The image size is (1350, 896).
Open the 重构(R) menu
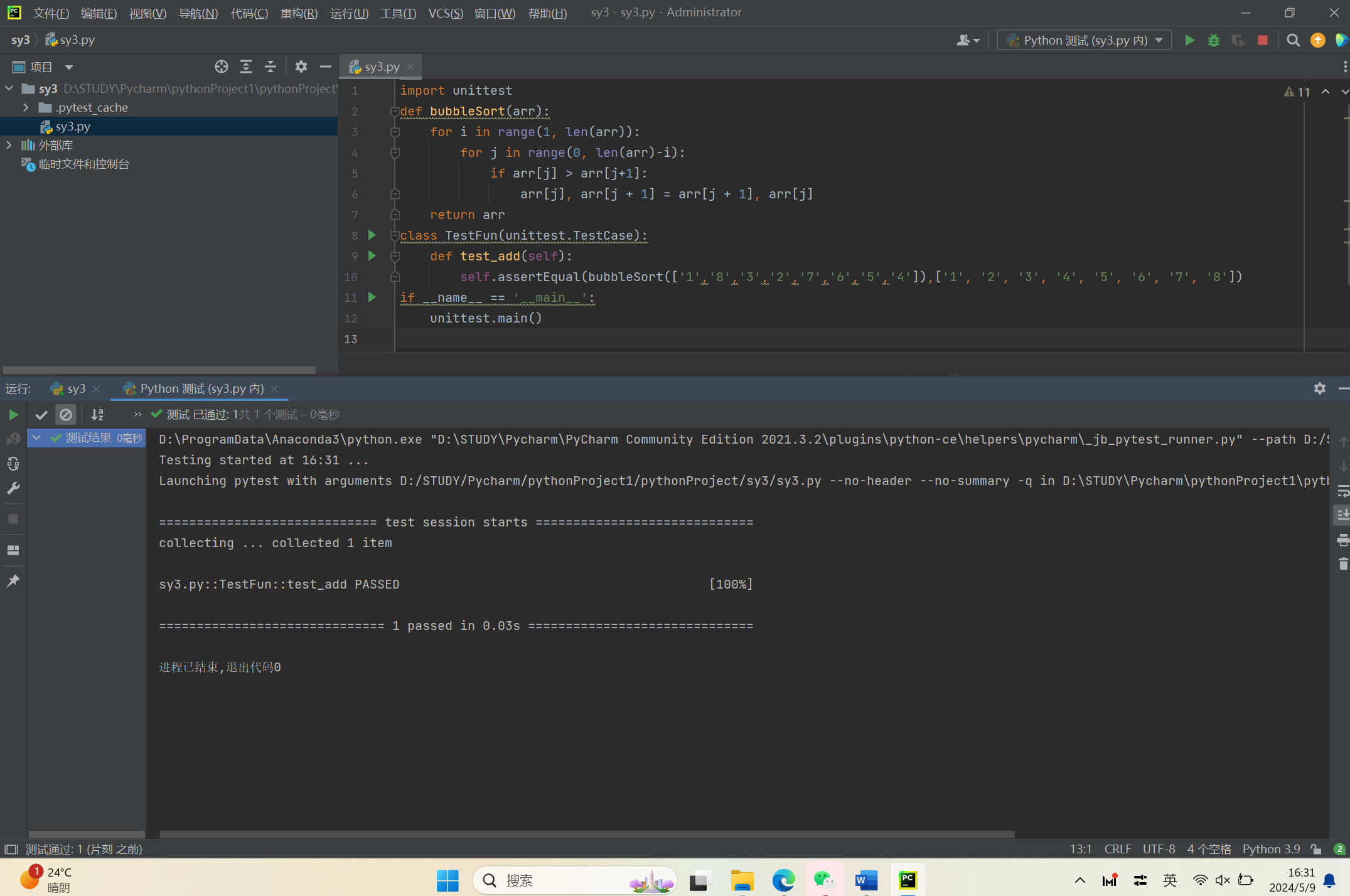[299, 13]
